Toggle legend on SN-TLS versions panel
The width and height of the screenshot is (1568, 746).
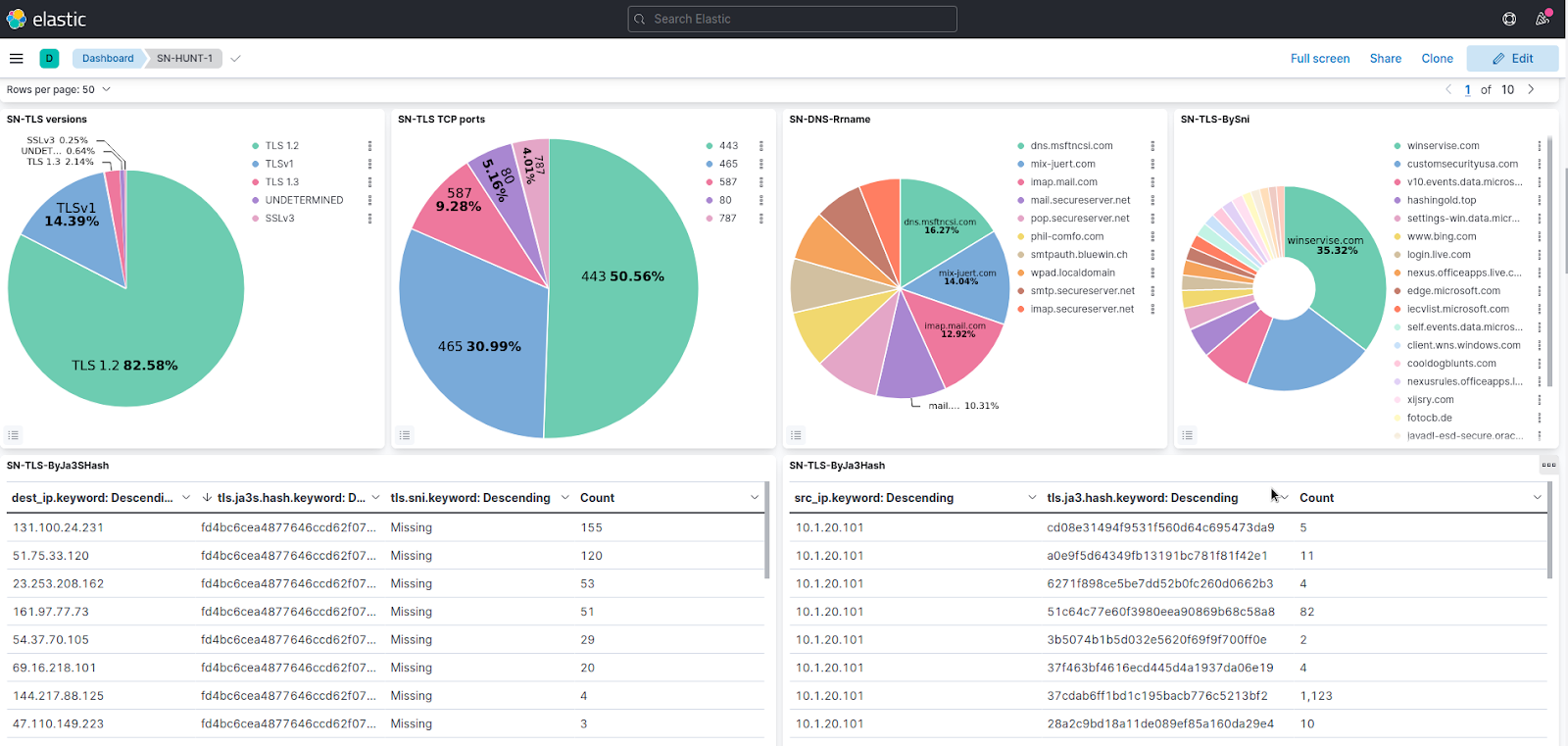click(13, 435)
